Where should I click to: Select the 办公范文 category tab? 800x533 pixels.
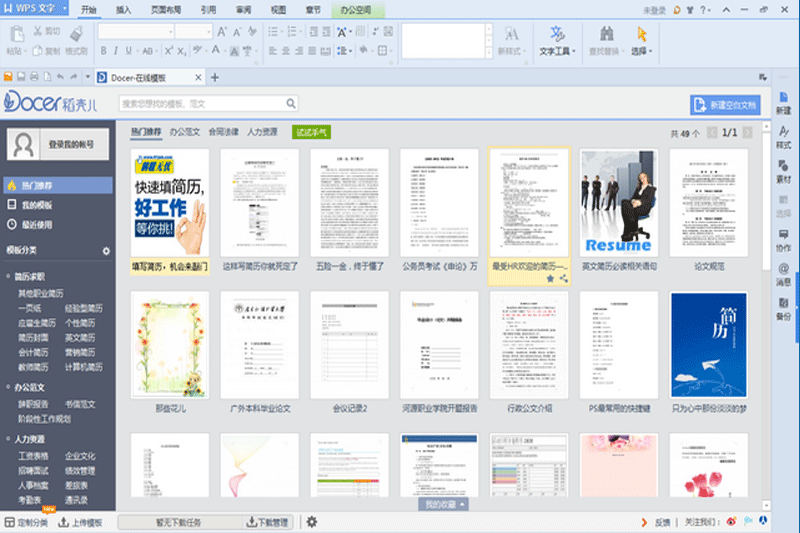coord(185,131)
